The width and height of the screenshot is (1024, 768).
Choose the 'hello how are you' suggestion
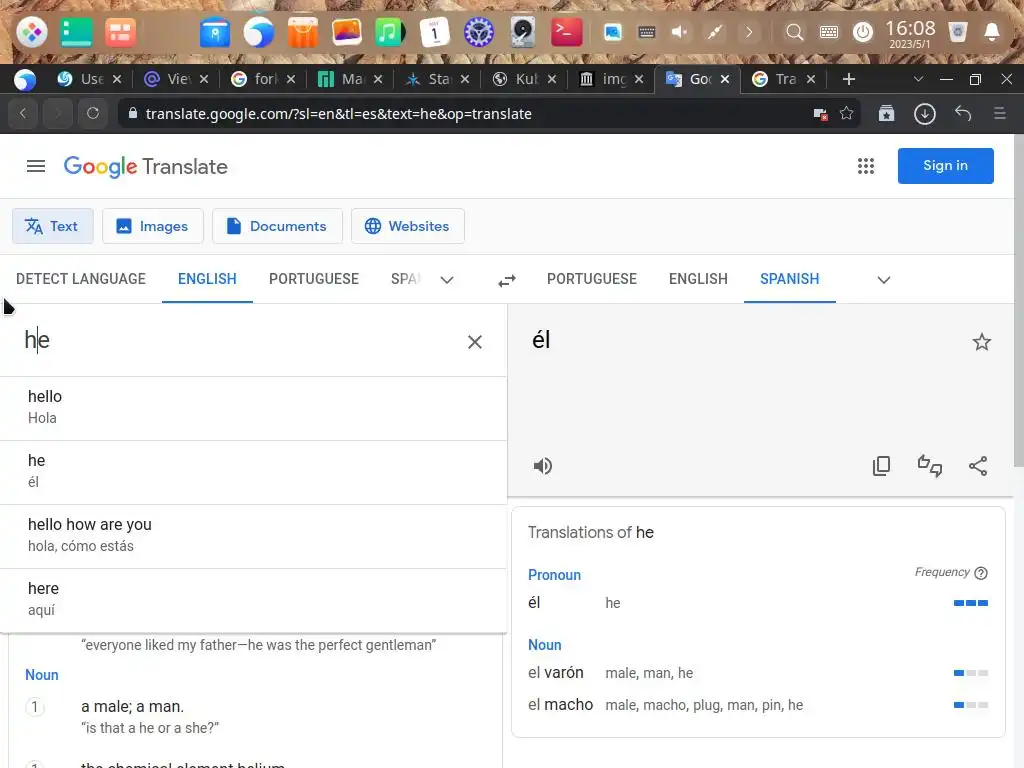coord(253,535)
